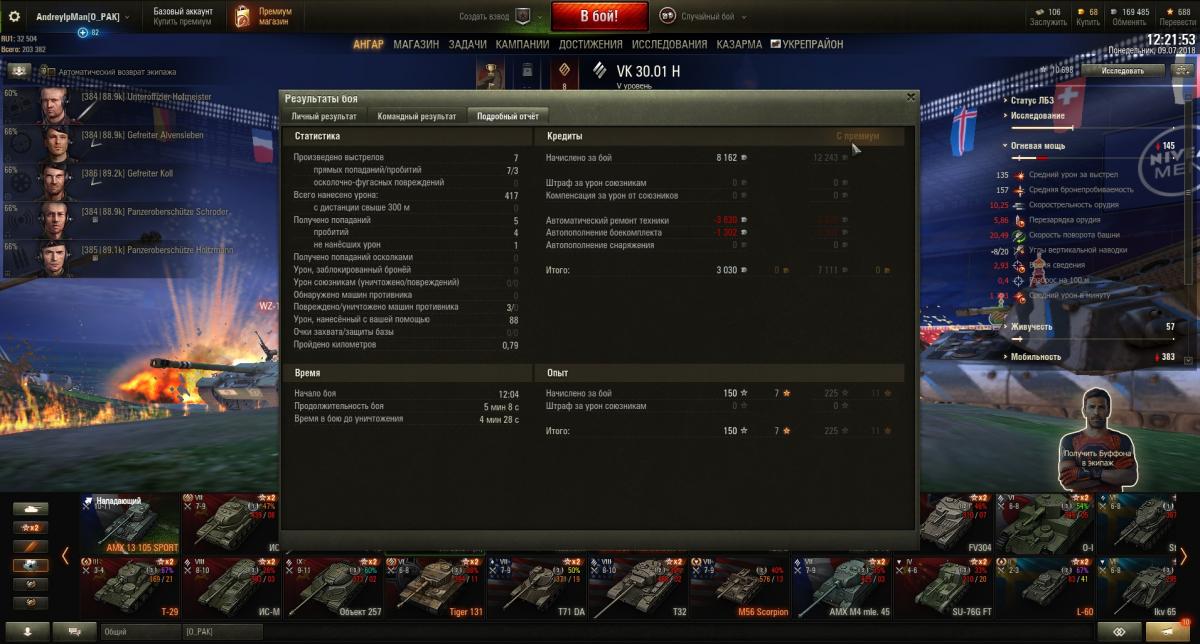Click the red В бой! button
The height and width of the screenshot is (644, 1200).
(x=599, y=17)
